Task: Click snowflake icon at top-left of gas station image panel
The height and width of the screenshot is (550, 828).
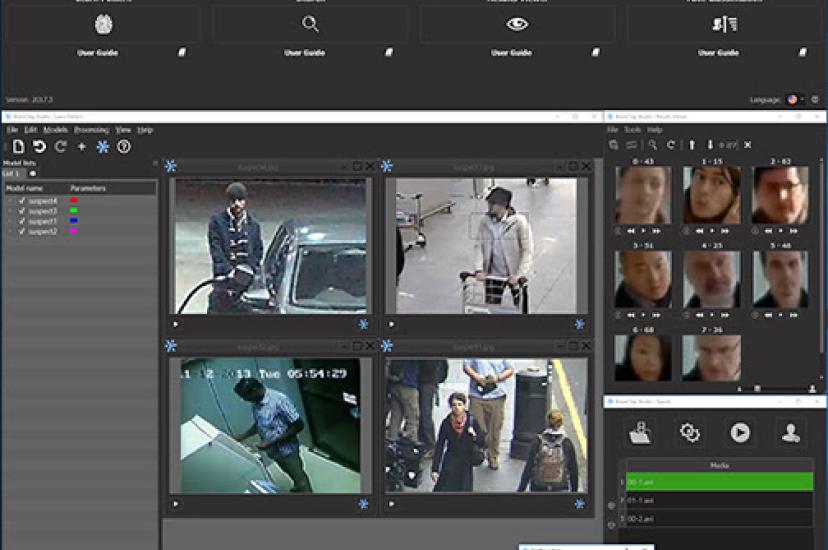Action: tap(171, 166)
